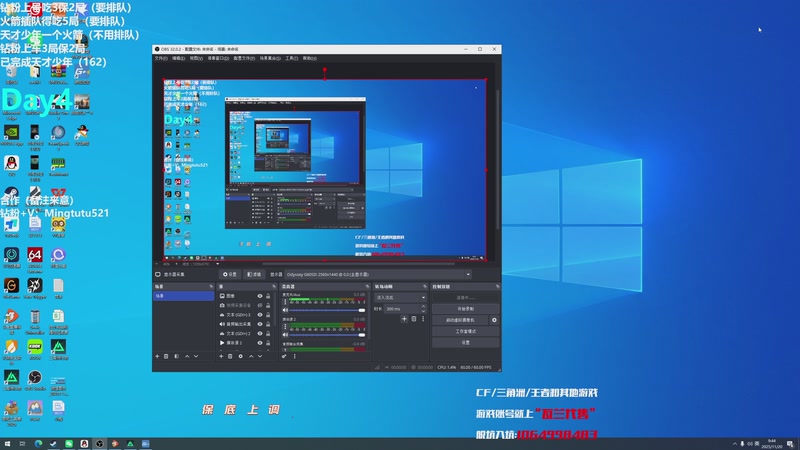Undock the Scenes panel via float icon
The height and width of the screenshot is (450, 800).
tap(211, 286)
